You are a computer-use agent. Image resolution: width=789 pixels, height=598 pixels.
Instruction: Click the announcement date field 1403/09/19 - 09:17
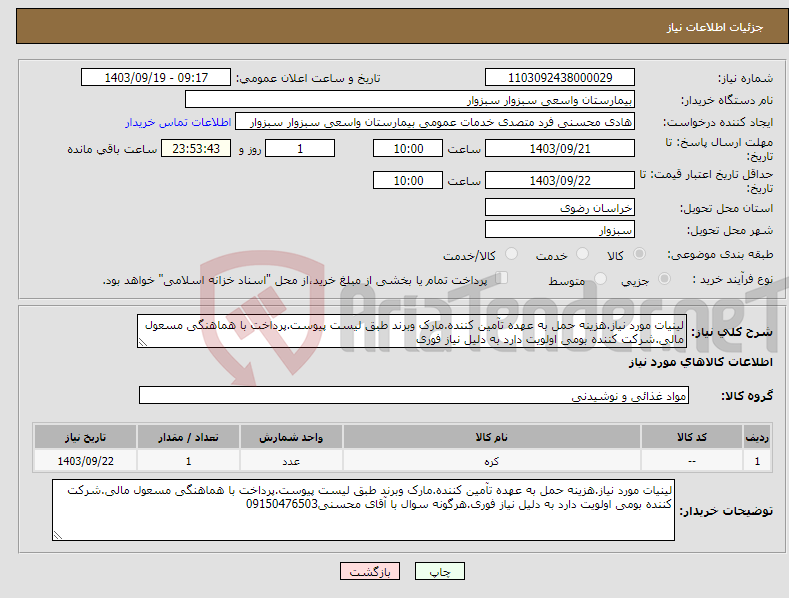pos(156,78)
